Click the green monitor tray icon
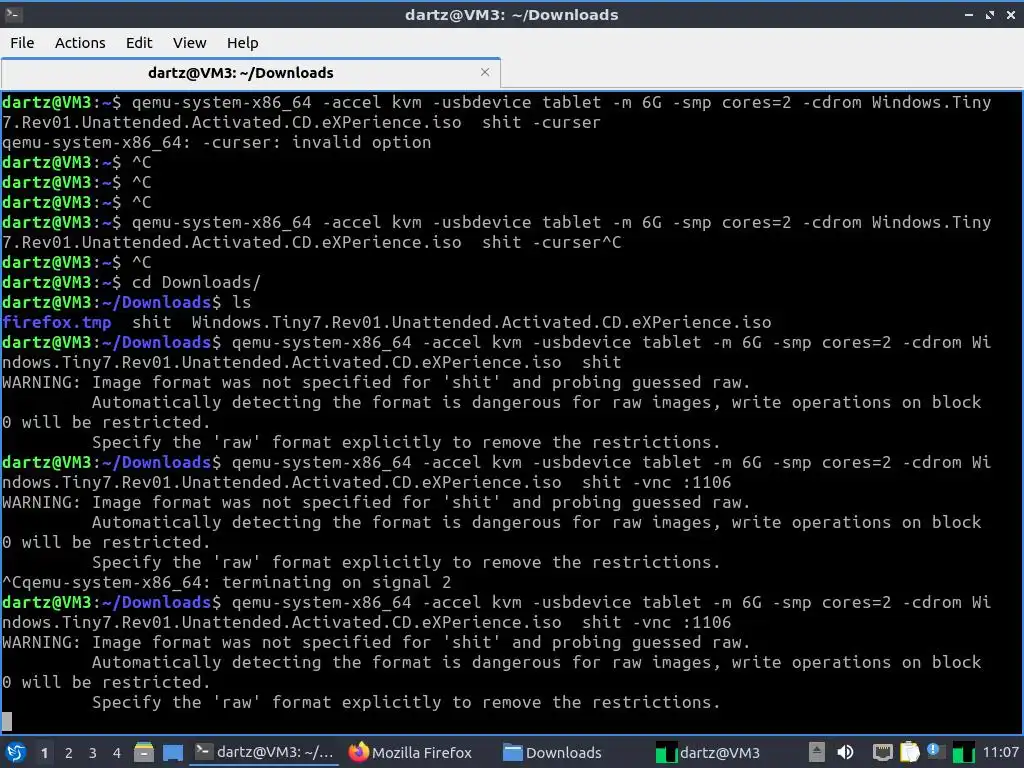The image size is (1024, 768). click(x=963, y=753)
